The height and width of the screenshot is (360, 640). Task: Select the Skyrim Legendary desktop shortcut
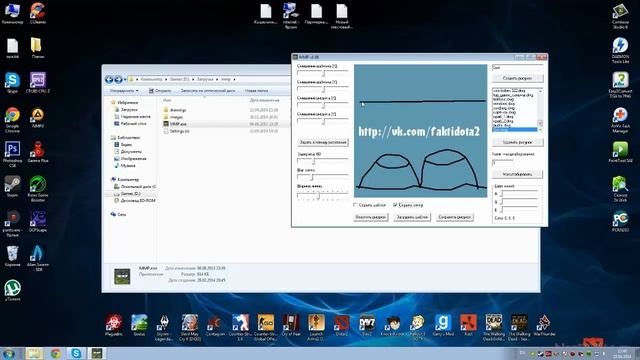(164, 327)
